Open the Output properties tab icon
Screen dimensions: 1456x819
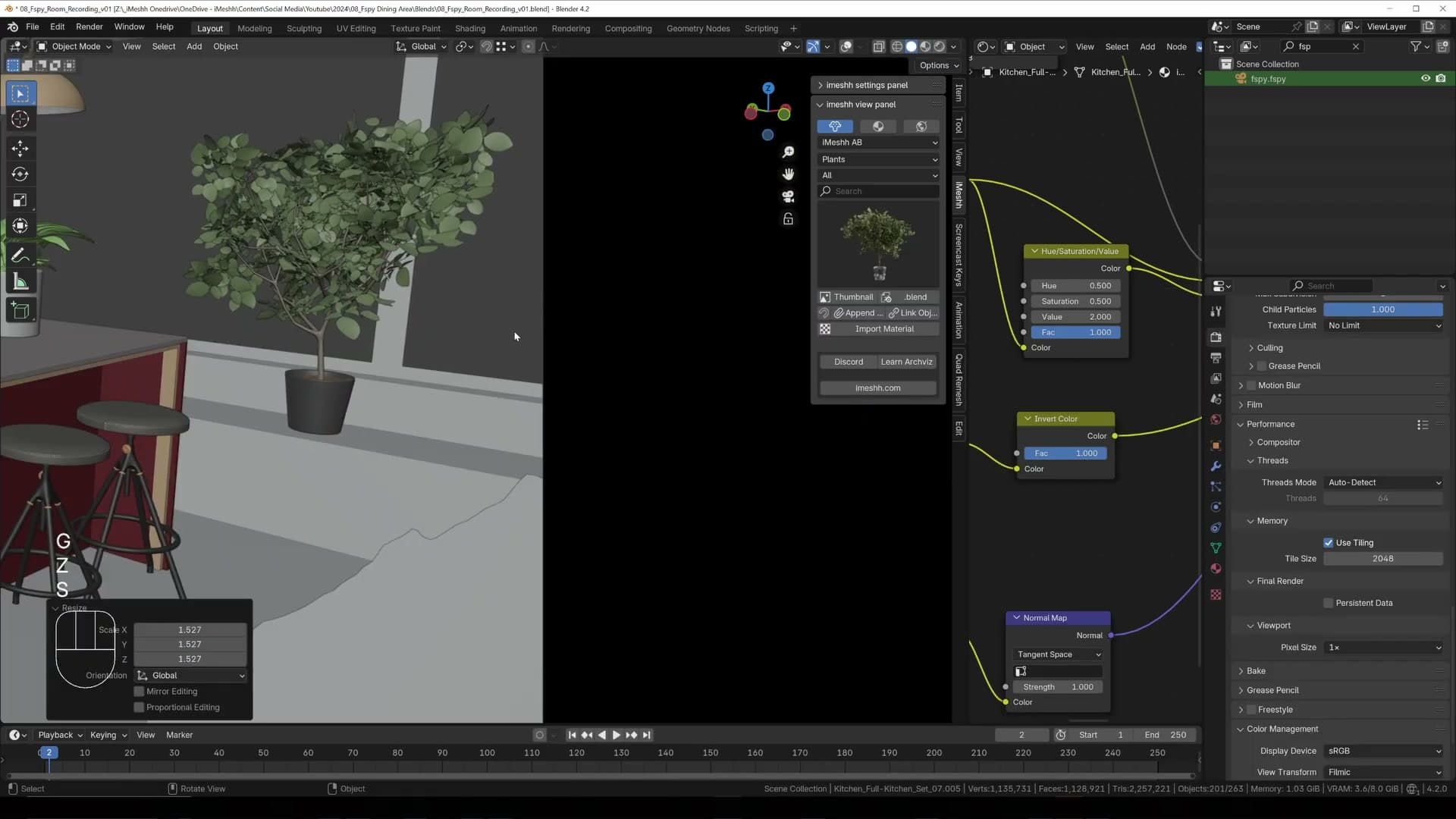click(1216, 358)
